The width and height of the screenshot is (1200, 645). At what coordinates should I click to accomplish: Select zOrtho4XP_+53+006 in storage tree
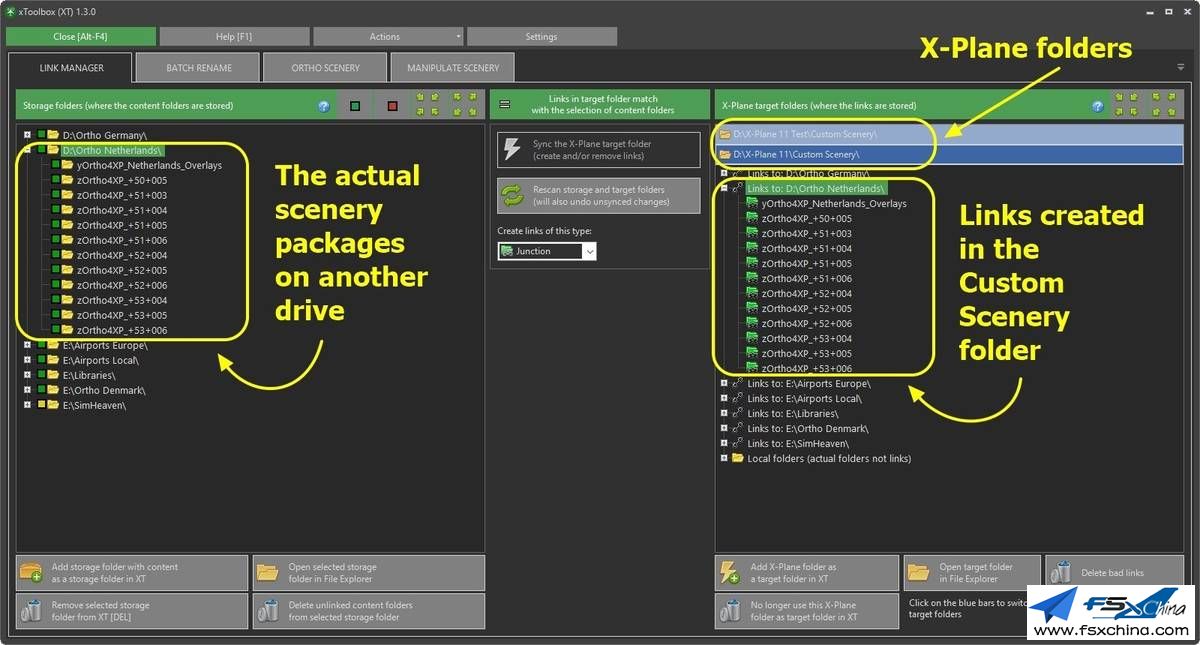122,330
